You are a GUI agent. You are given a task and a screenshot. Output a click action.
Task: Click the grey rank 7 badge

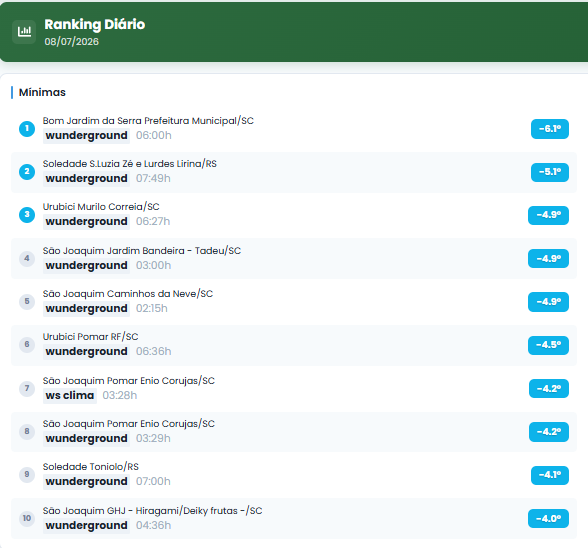click(27, 388)
